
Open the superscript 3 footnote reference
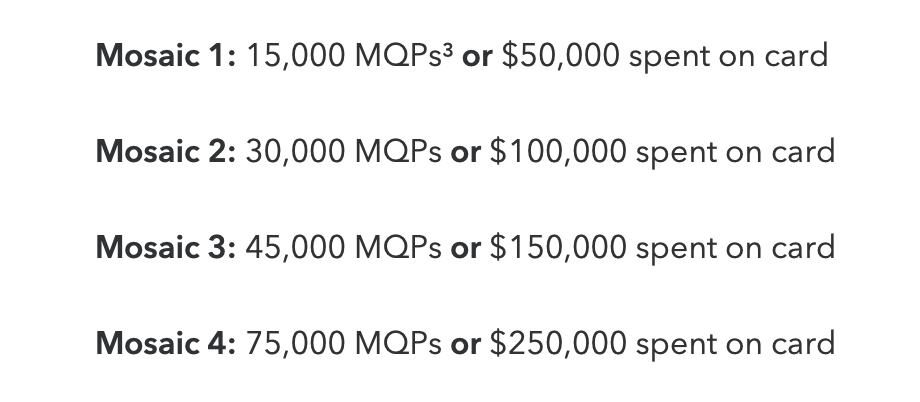click(448, 50)
